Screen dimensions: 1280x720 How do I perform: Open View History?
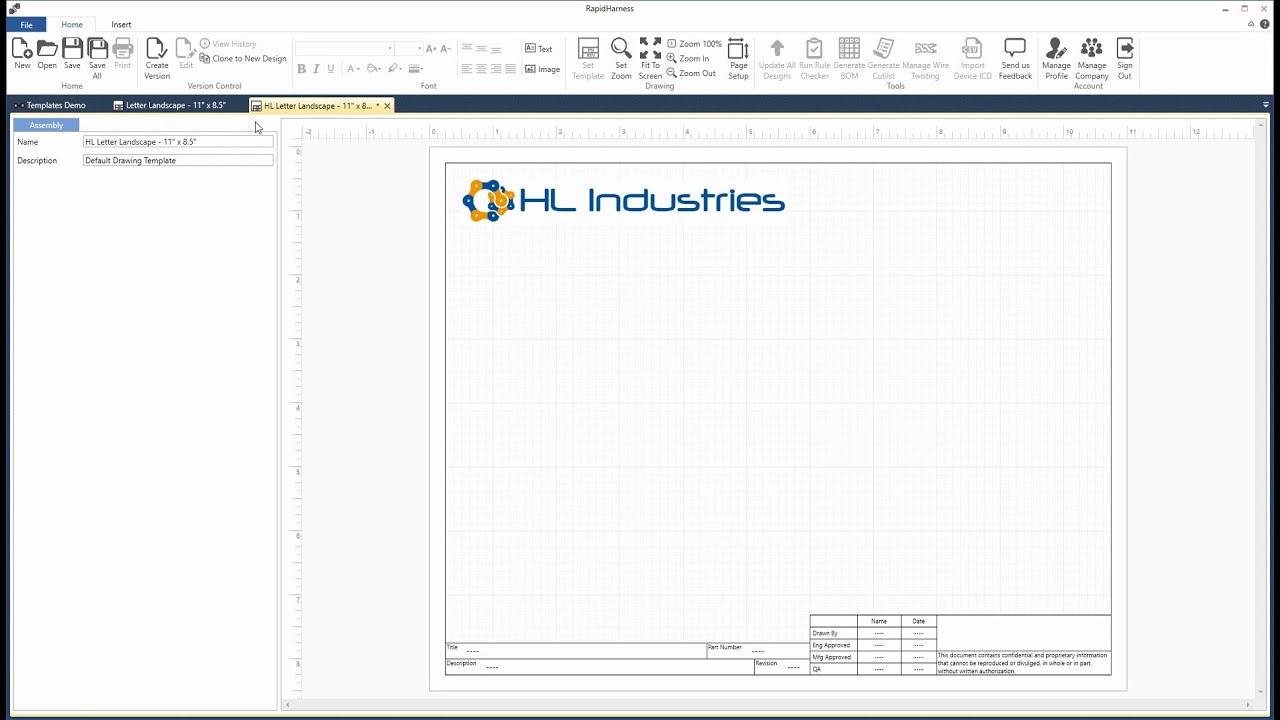tap(229, 44)
